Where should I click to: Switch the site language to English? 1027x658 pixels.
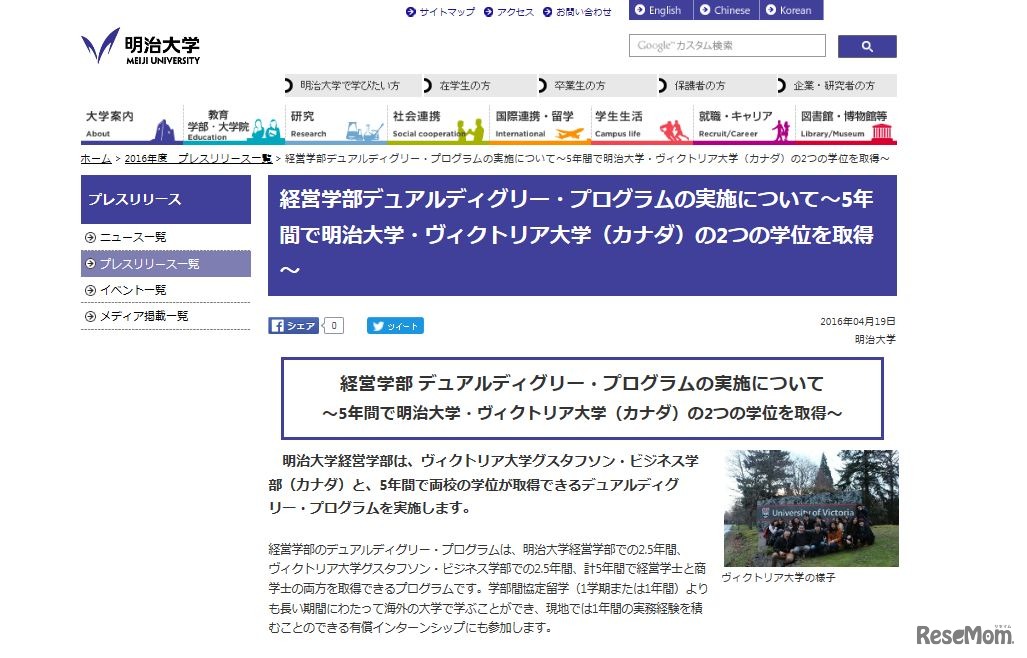[660, 10]
